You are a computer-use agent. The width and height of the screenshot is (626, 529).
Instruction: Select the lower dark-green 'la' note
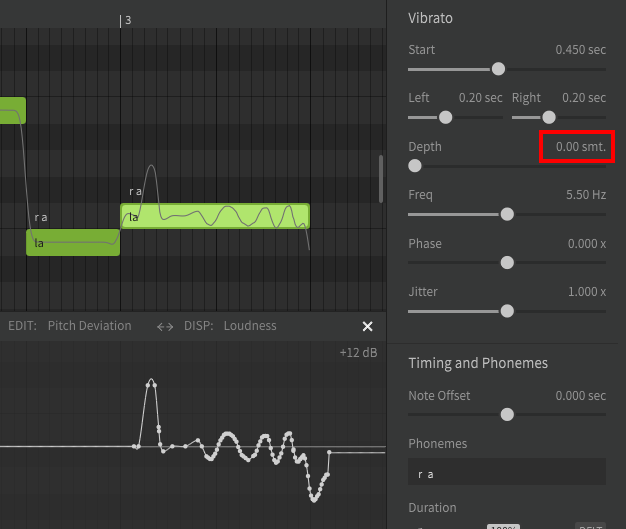73,242
